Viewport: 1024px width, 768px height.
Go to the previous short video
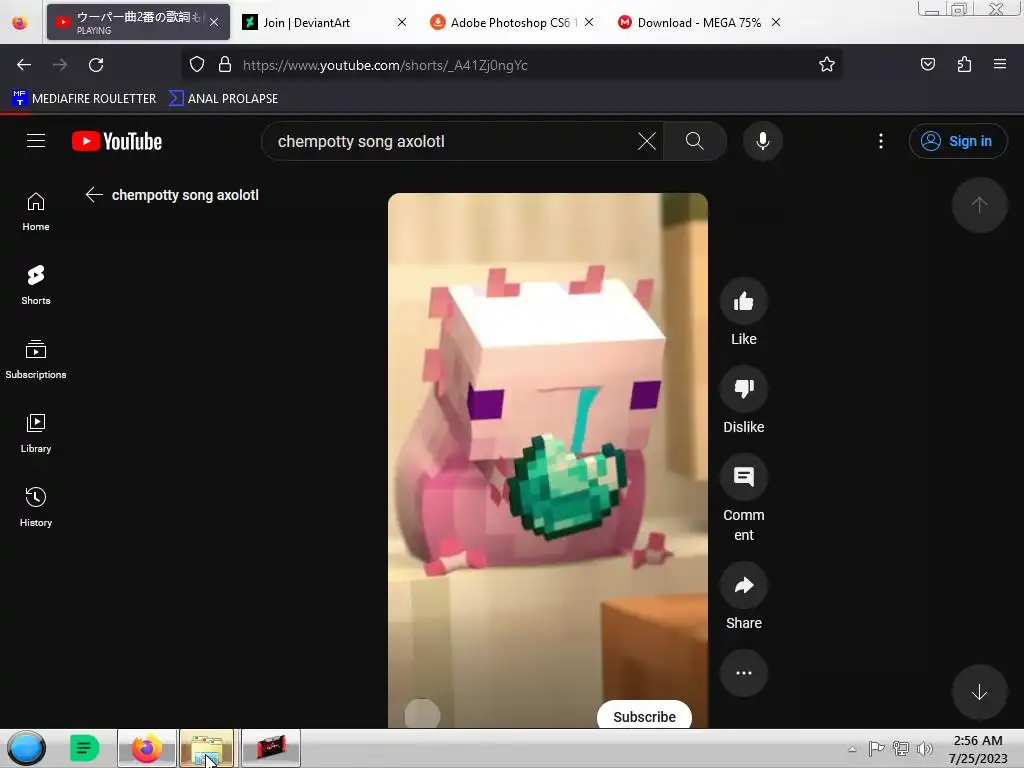[979, 205]
